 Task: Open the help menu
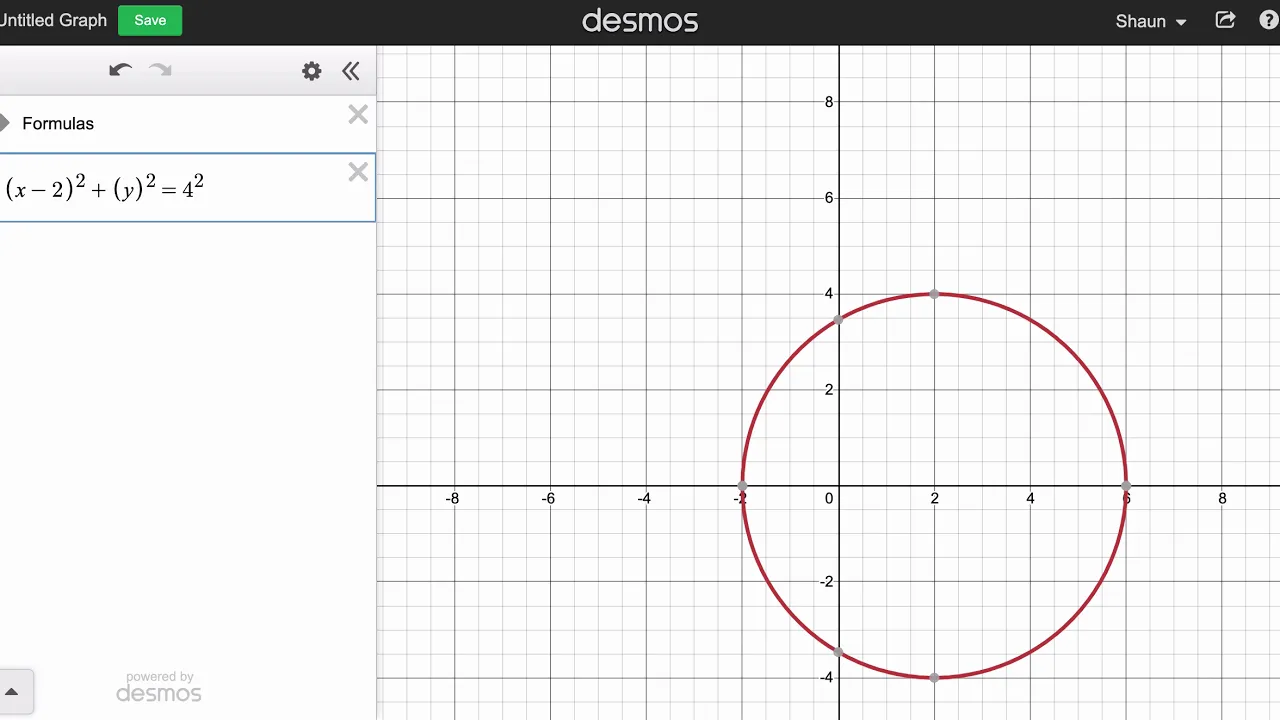click(x=1268, y=20)
